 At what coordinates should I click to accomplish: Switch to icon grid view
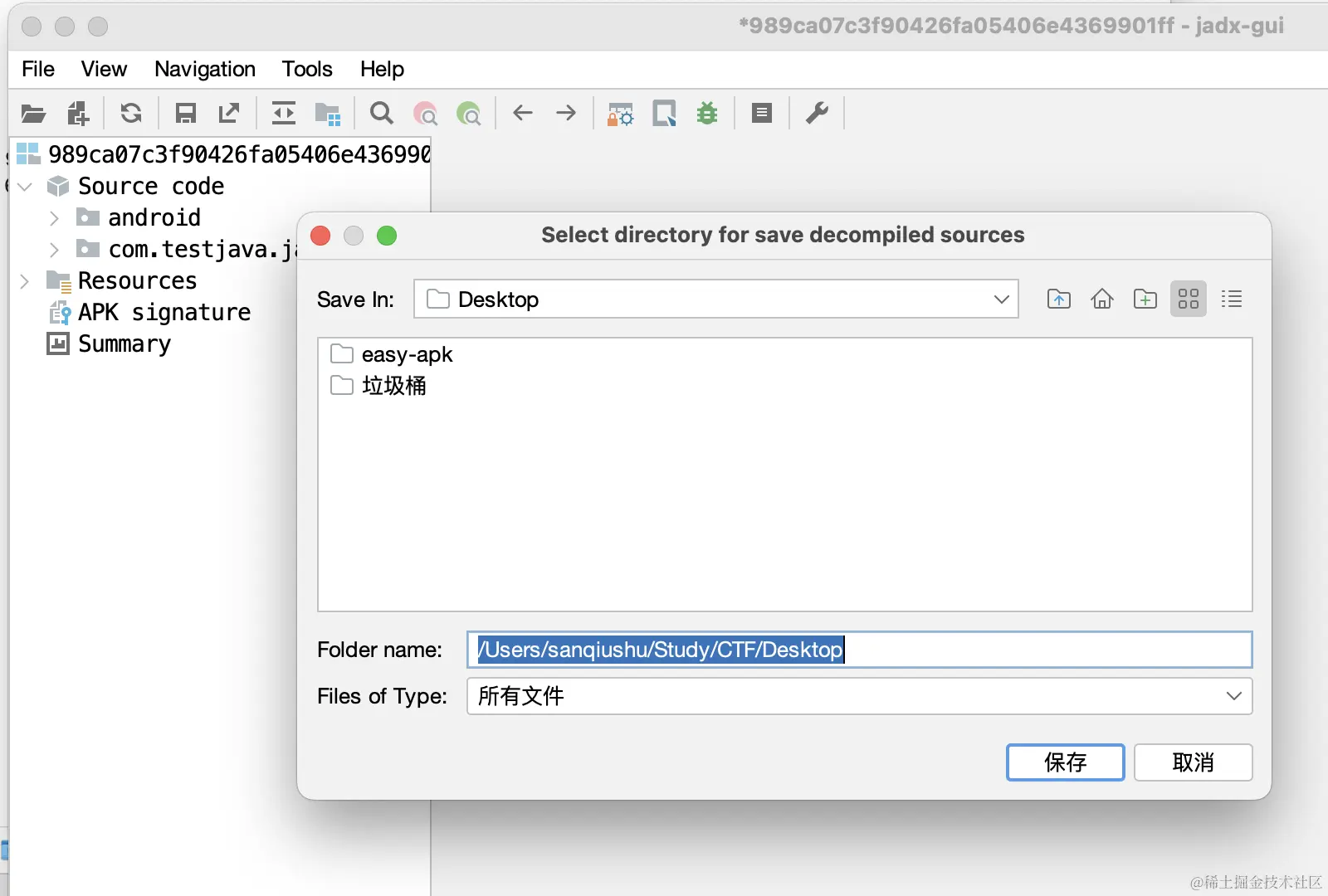tap(1189, 299)
